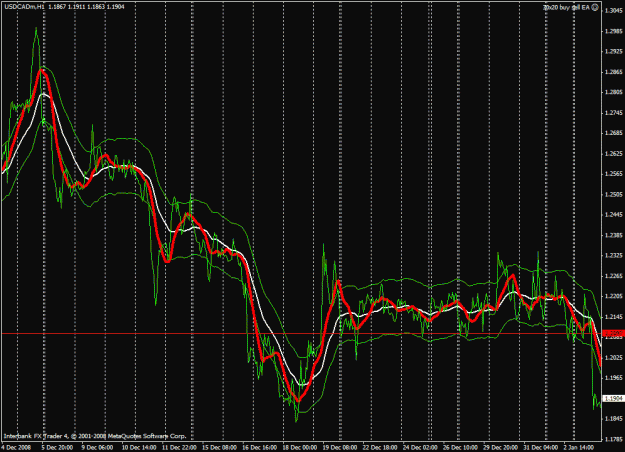
Task: Click the '9 Dec 06:00' time axis label
Action: (97, 447)
